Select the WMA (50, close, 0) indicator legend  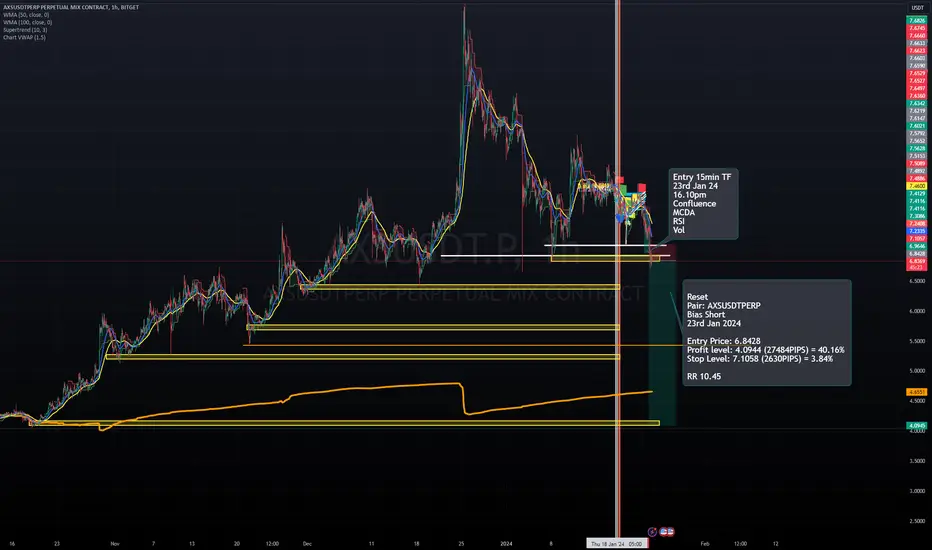coord(26,15)
